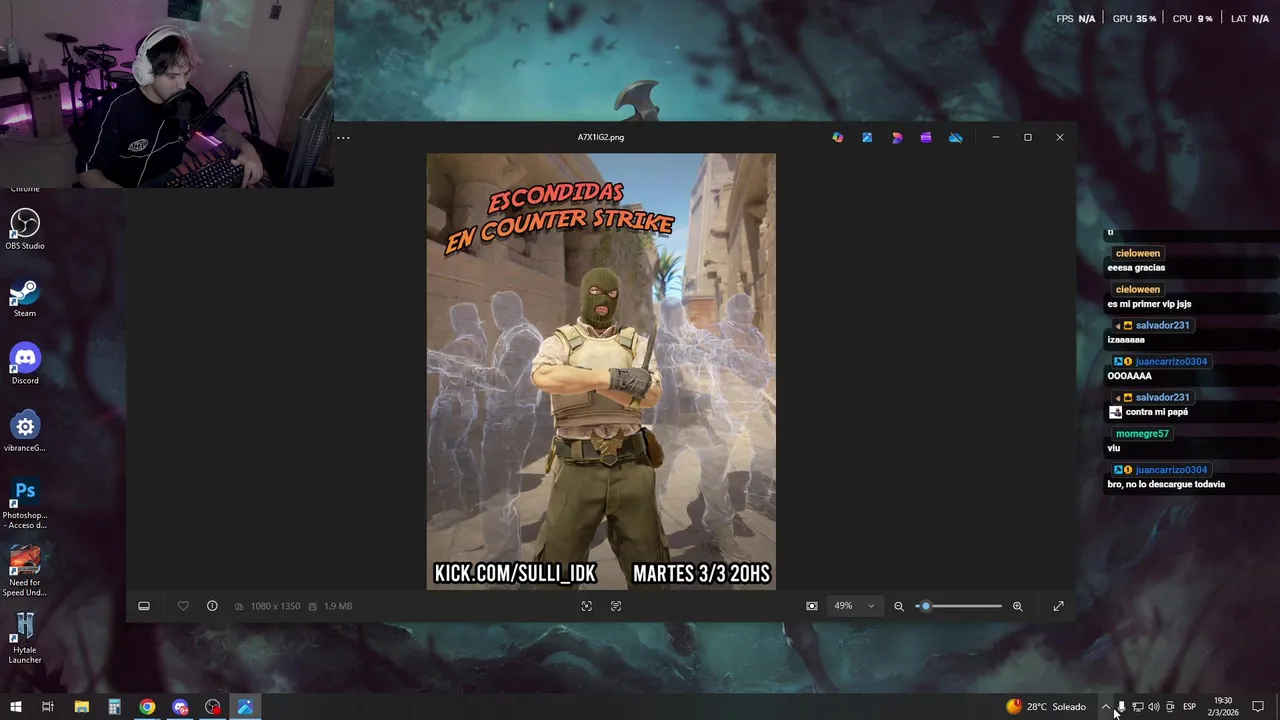Image resolution: width=1280 pixels, height=720 pixels.
Task: Click the 1080 x 1350 dimensions text
Action: point(275,606)
